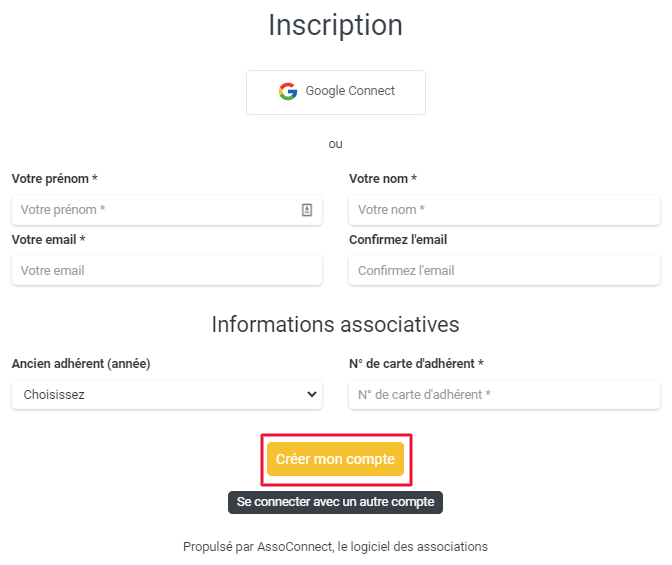Select Se connecter avec un autre compte
This screenshot has width=672, height=565.
point(336,502)
